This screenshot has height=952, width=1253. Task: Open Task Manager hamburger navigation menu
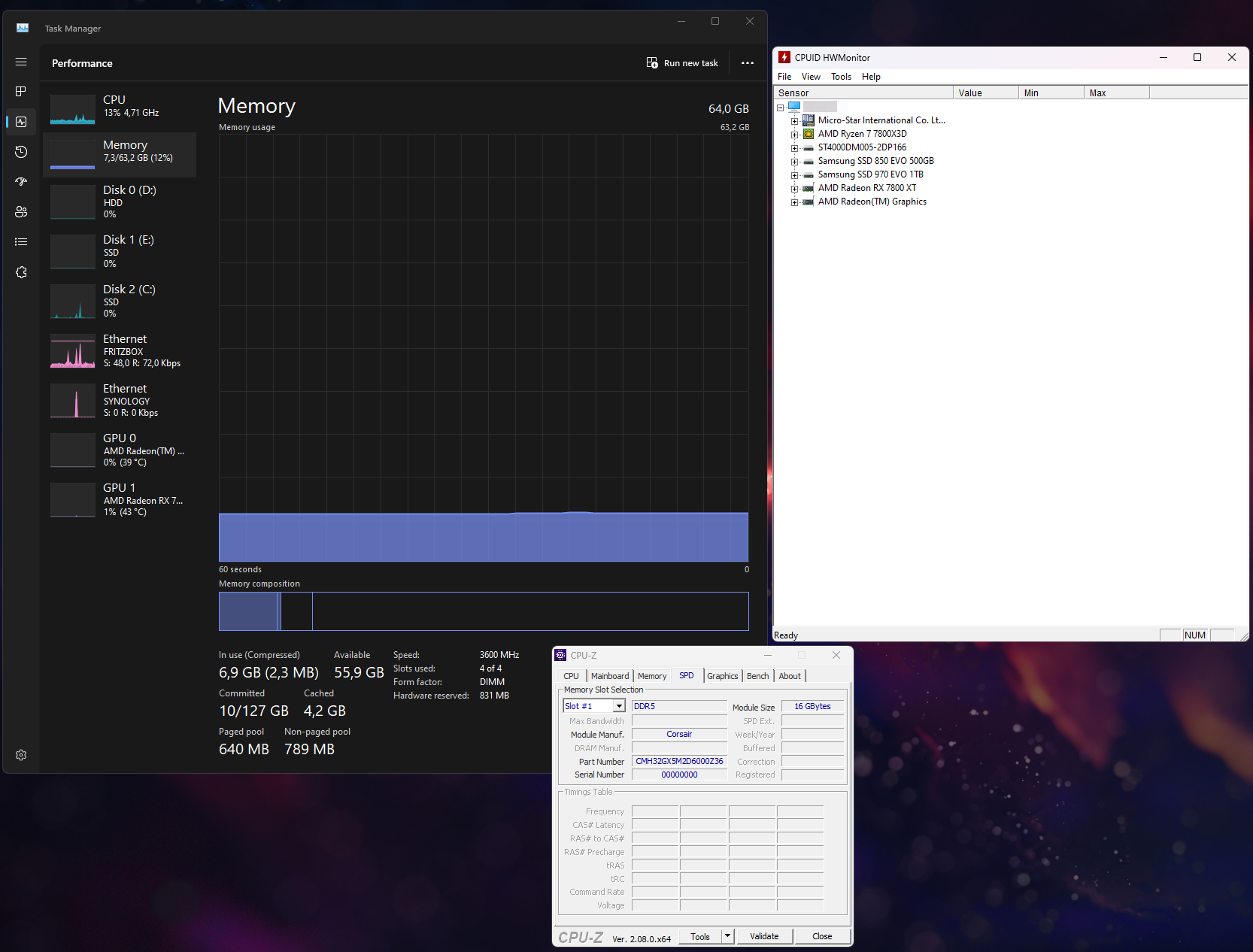click(x=21, y=62)
